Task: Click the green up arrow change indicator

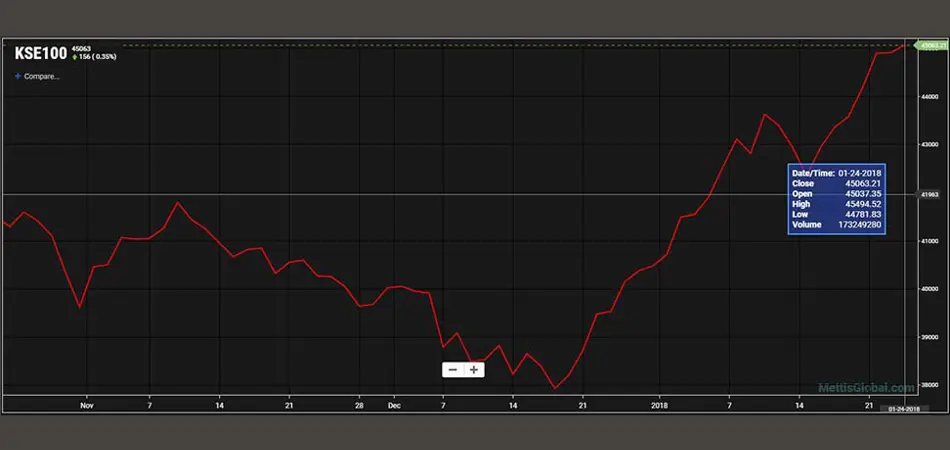Action: tap(75, 57)
